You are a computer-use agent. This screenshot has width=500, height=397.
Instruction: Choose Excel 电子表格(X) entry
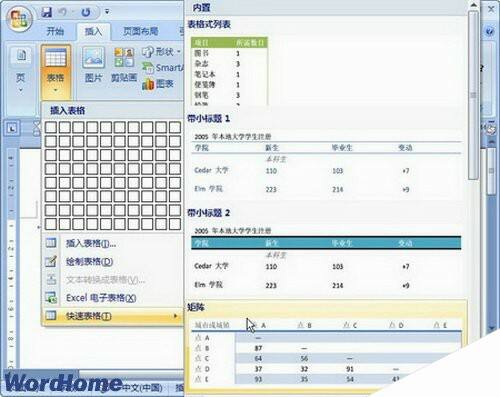pyautogui.click(x=113, y=298)
